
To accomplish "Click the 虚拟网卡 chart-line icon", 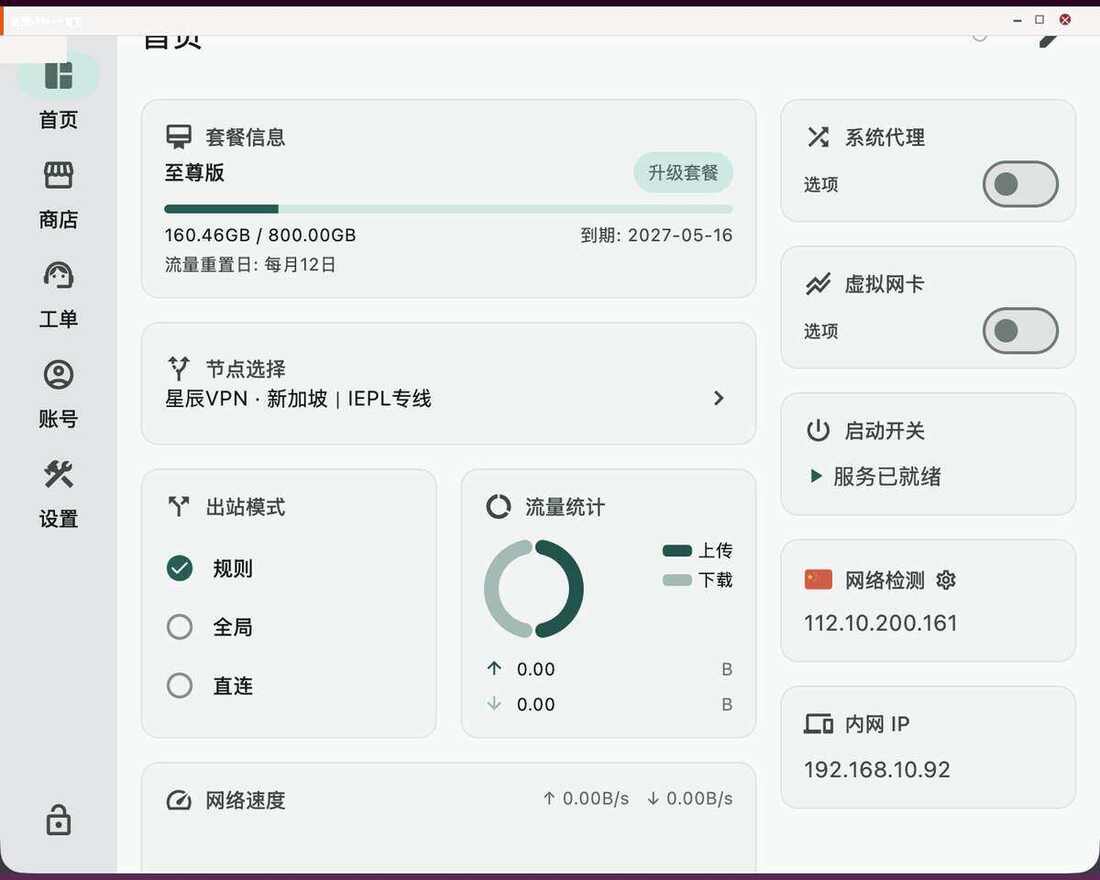I will 818,284.
